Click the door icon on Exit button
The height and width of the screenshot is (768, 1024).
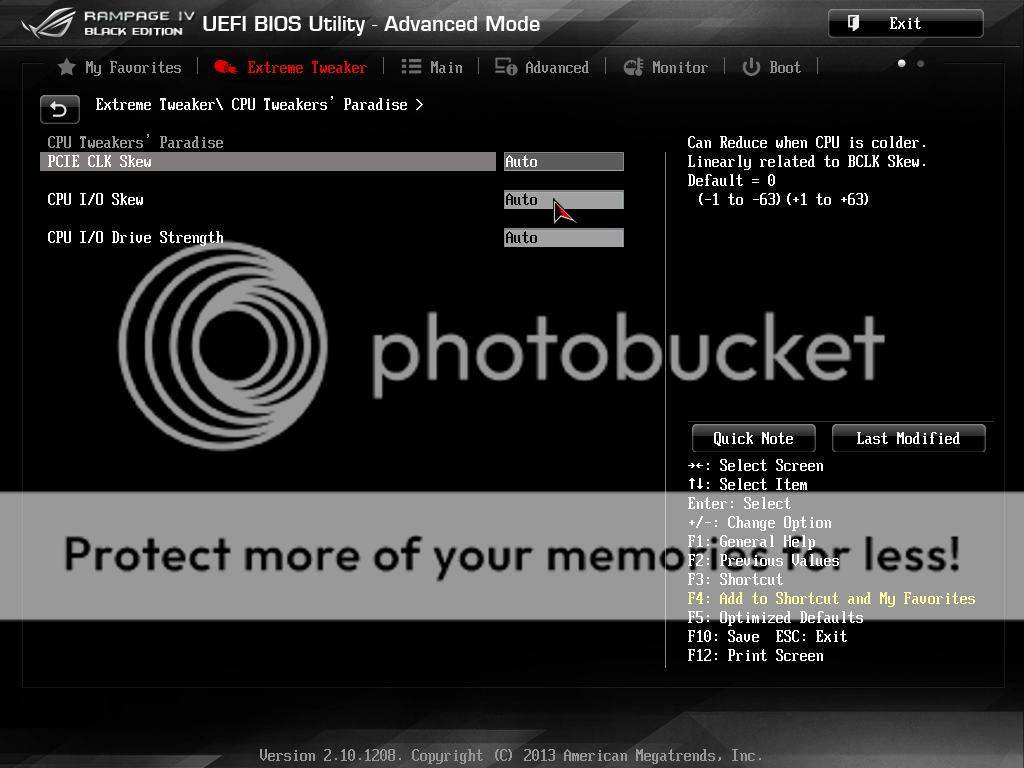pyautogui.click(x=853, y=23)
